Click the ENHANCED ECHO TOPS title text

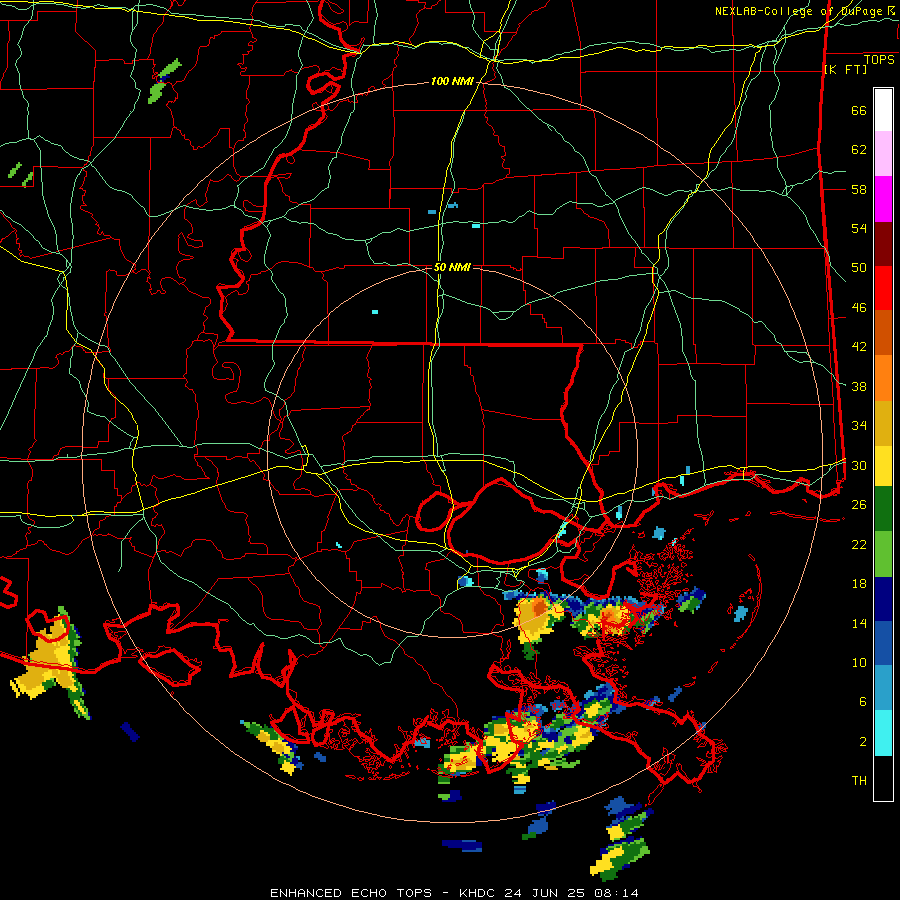pos(351,893)
